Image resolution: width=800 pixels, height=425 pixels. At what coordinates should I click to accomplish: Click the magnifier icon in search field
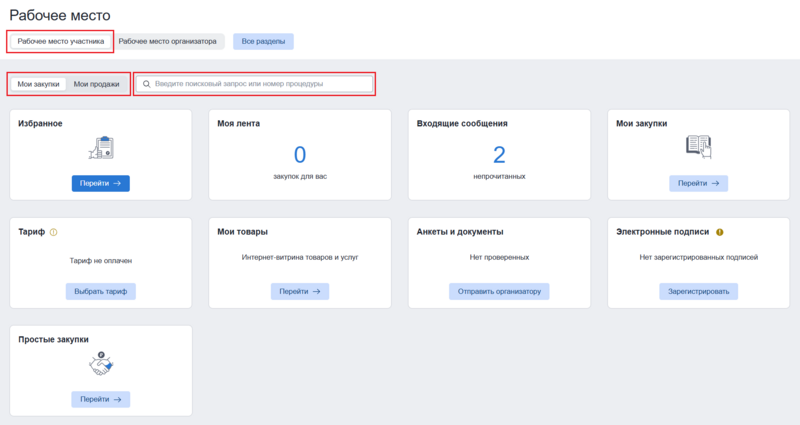146,84
